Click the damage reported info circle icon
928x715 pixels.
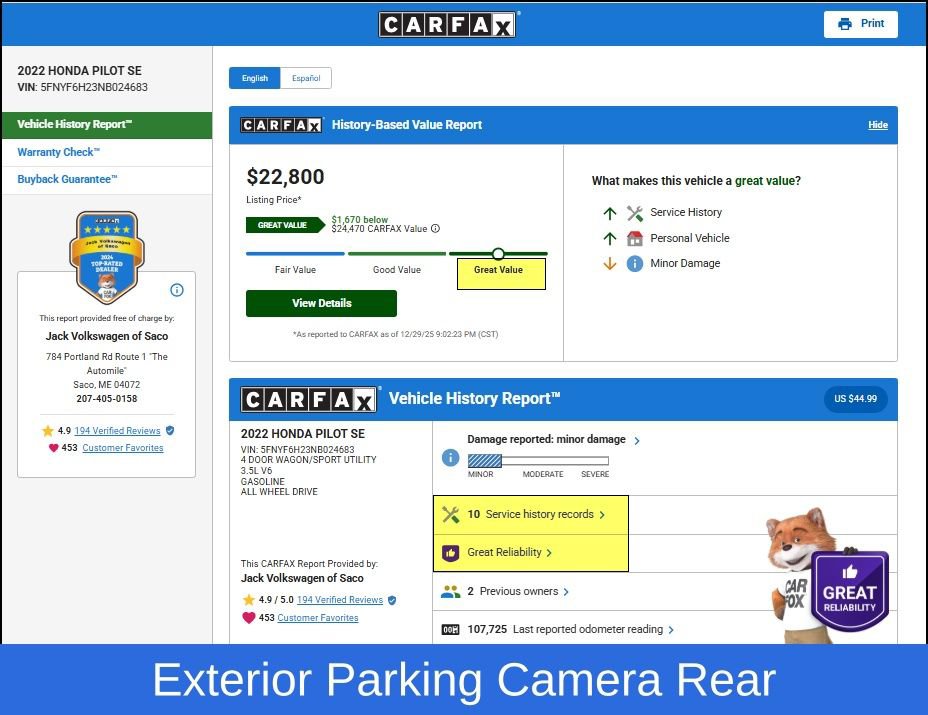[450, 458]
